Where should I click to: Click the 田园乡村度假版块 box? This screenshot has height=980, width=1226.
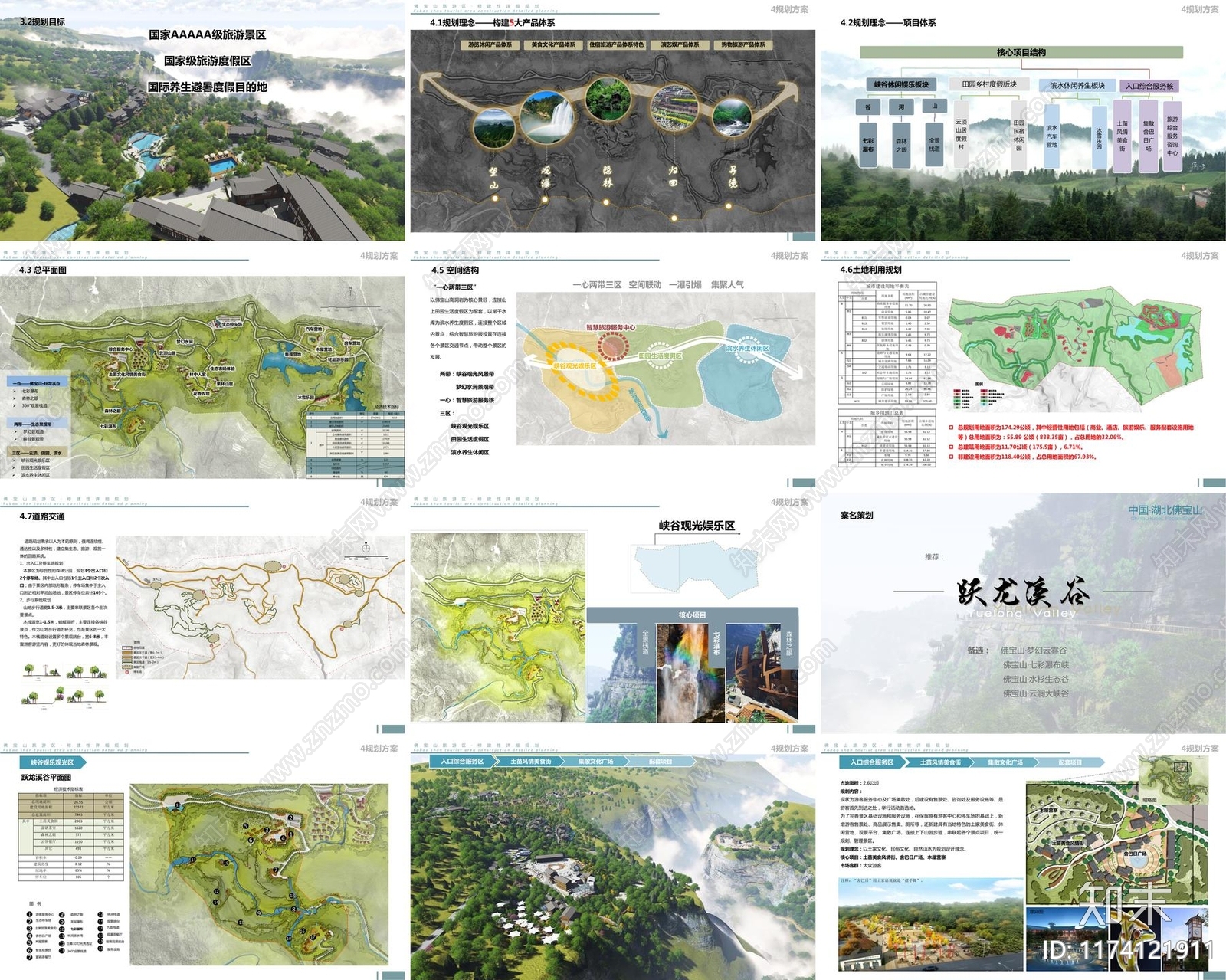989,84
